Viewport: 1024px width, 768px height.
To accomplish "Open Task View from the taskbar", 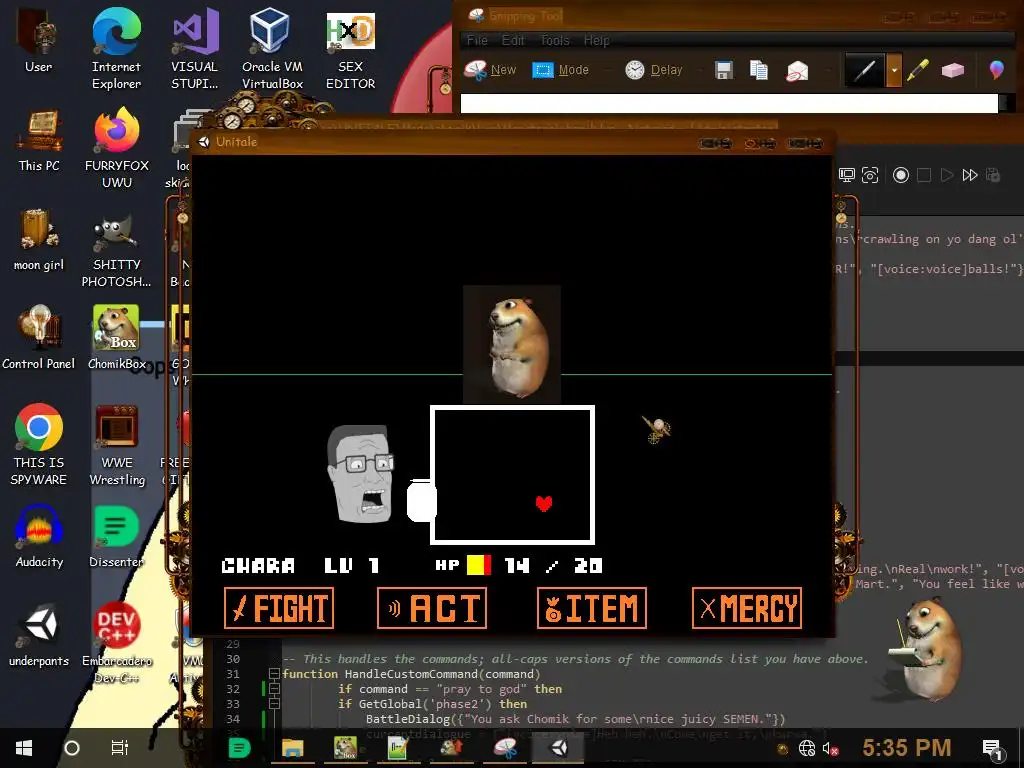I will coord(120,748).
